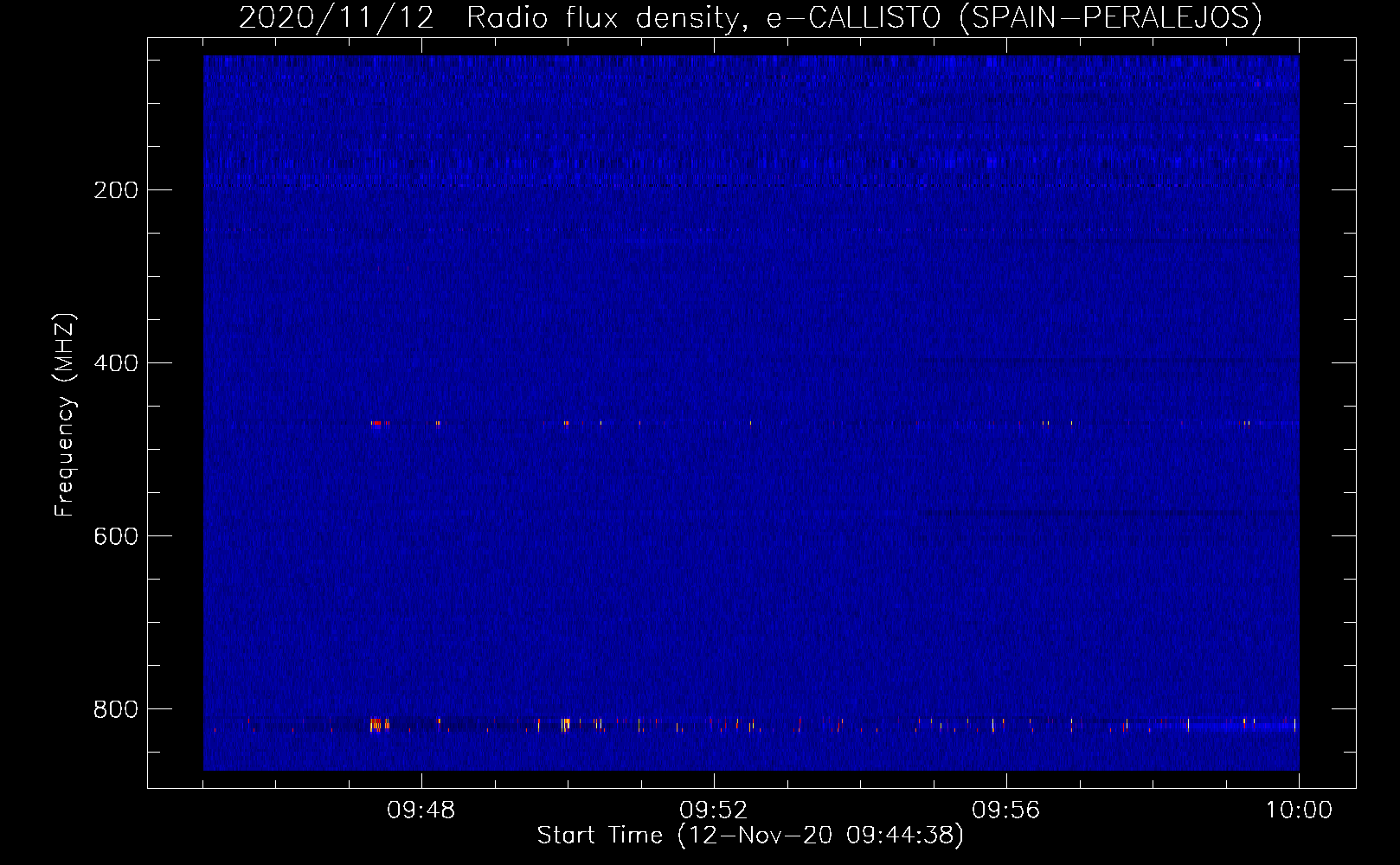
Task: Click the 'Start Time (12-Nov-20 09:44:38)' label
Action: 750,836
